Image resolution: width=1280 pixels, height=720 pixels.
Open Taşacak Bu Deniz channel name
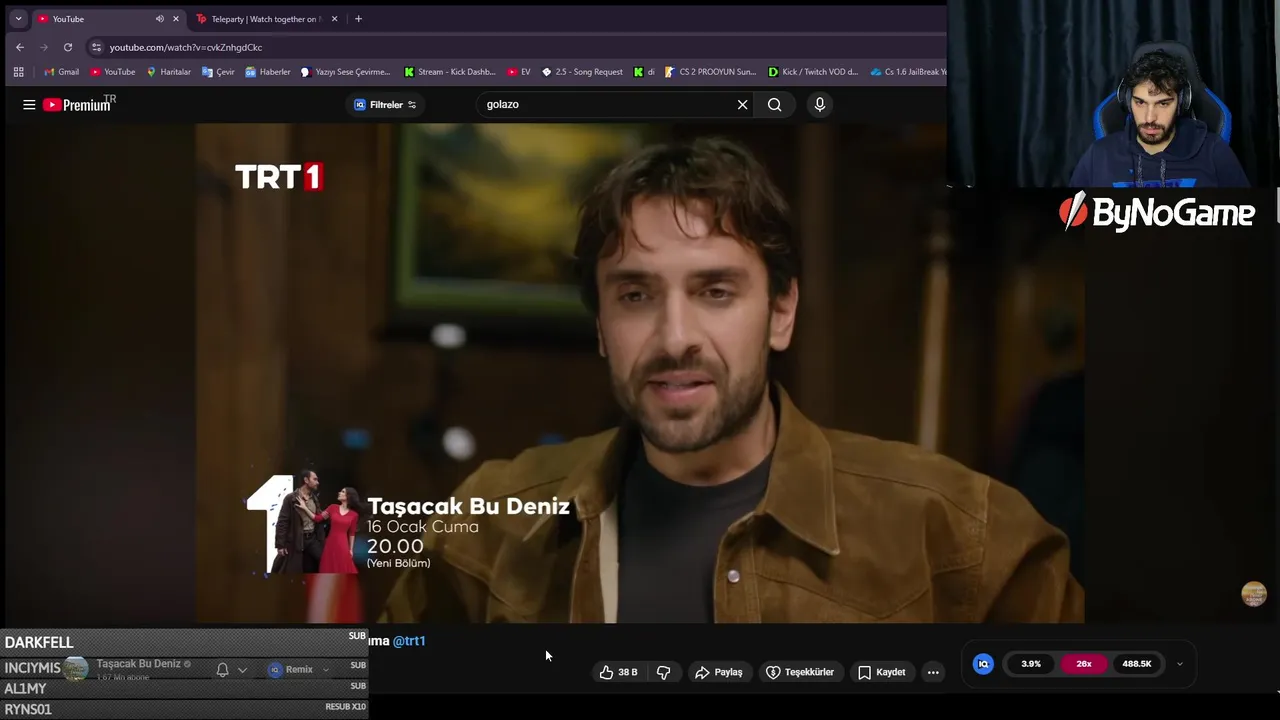139,664
